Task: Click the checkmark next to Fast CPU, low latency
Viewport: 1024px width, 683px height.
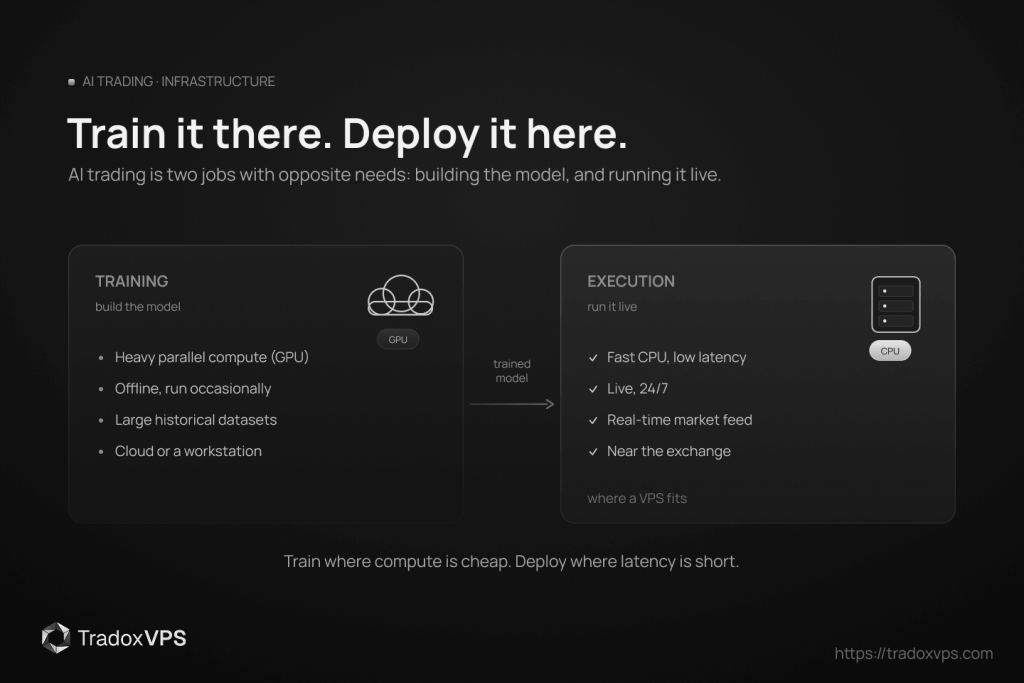Action: (x=593, y=357)
